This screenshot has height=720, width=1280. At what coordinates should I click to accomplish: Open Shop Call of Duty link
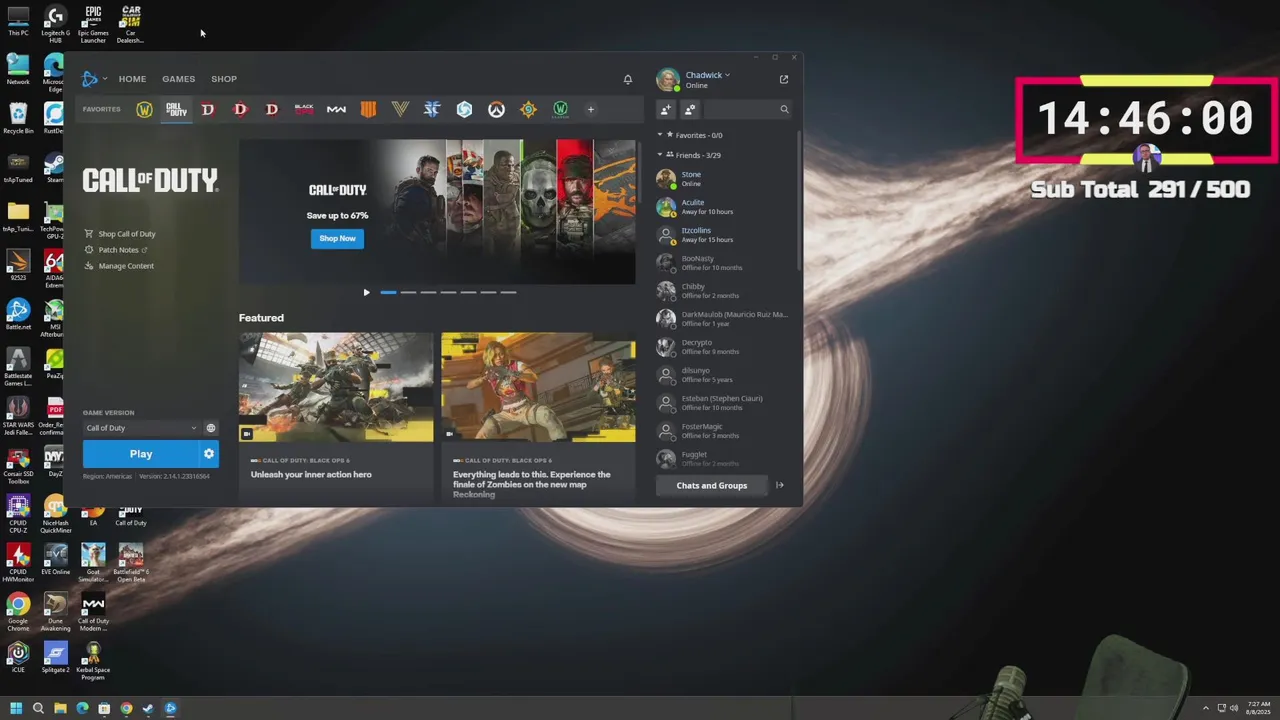coord(127,234)
